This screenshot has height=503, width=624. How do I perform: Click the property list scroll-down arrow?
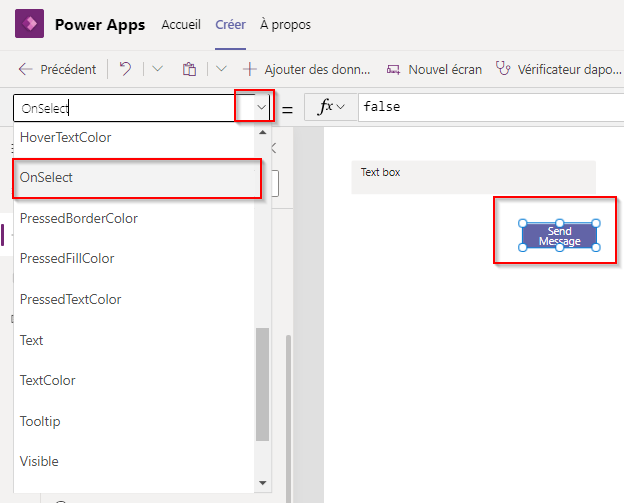click(x=262, y=483)
